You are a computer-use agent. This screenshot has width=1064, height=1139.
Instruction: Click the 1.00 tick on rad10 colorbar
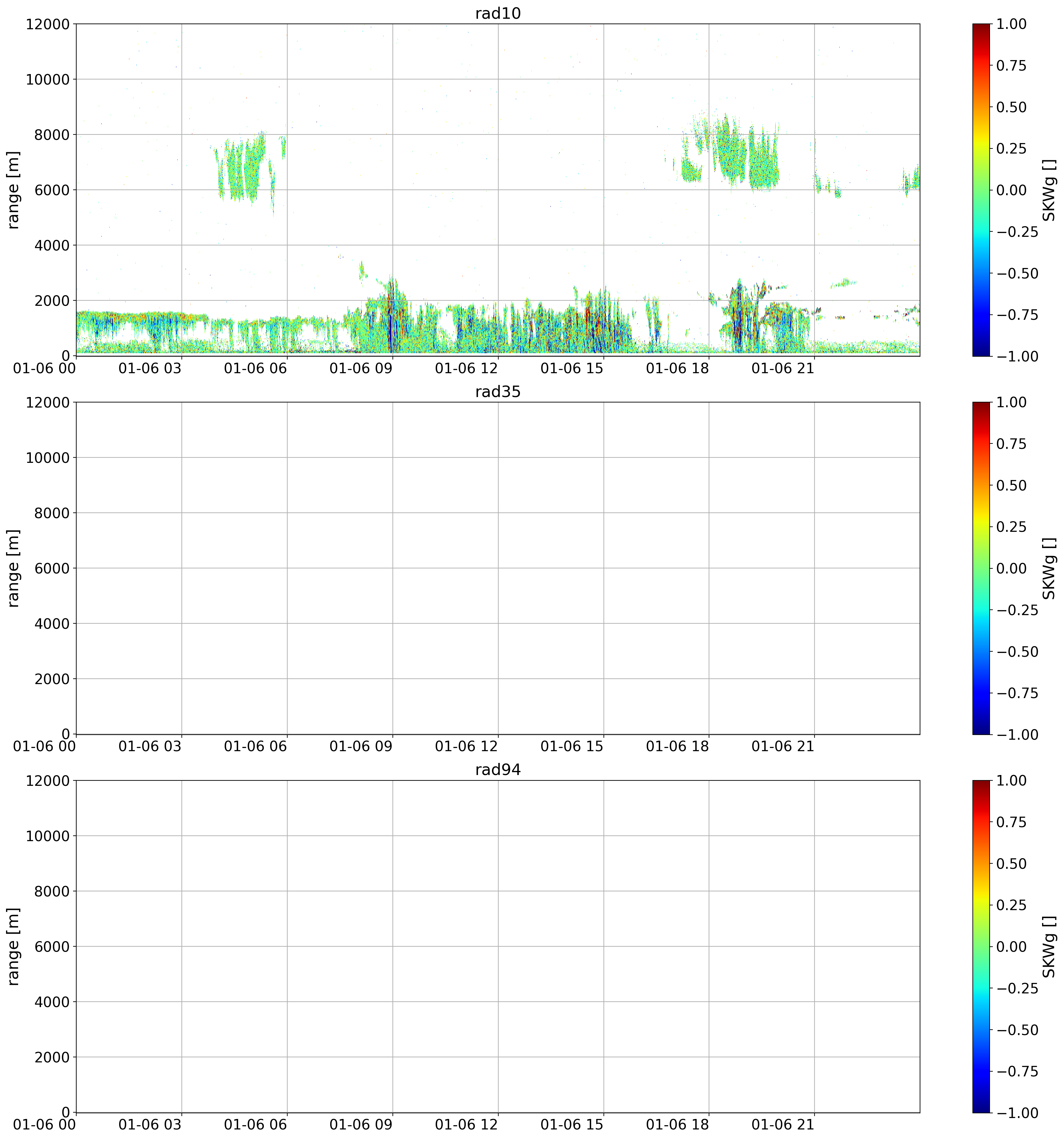1011,24
